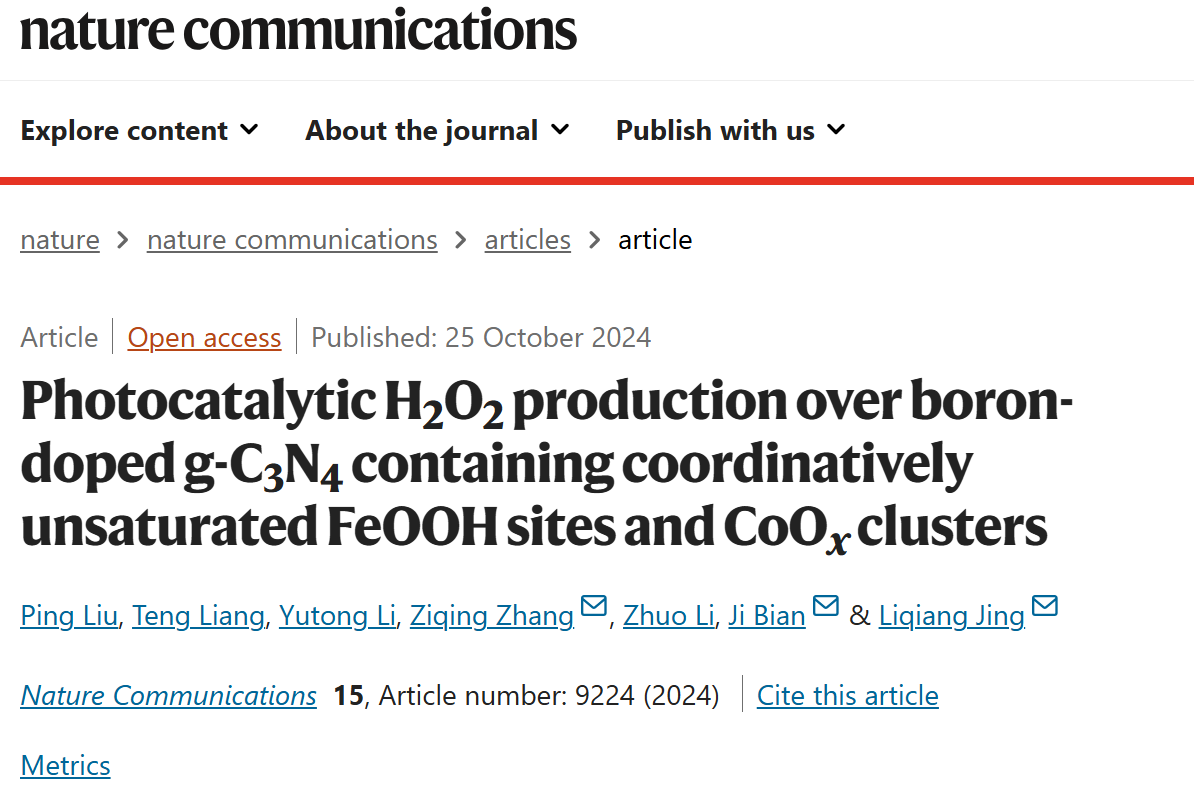Open Yutong Li author link
The image size is (1194, 795).
(337, 615)
